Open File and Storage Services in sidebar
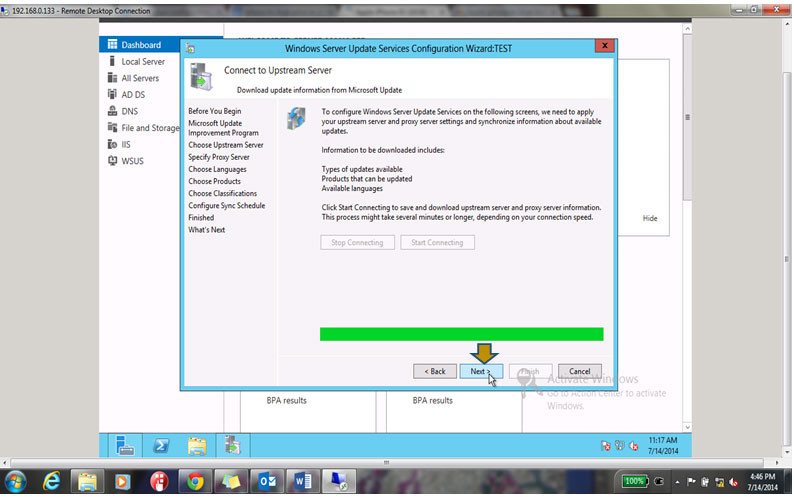The image size is (794, 497). click(x=150, y=128)
